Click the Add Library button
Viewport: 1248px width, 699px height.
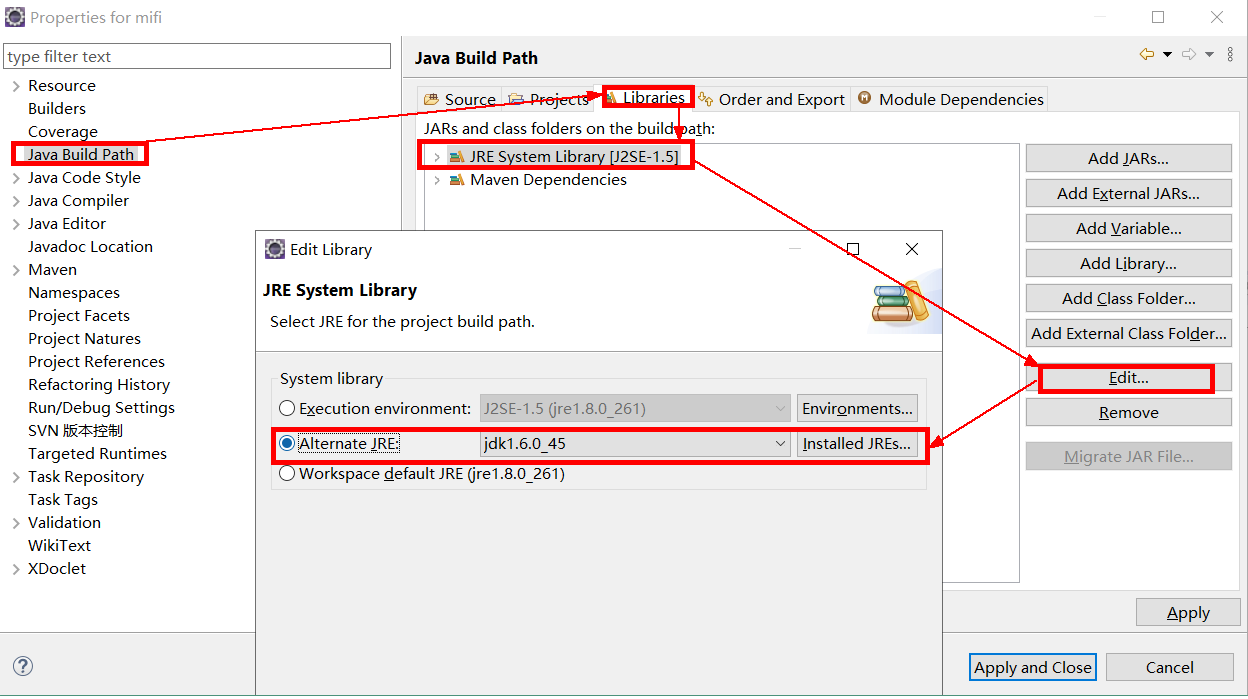pos(1128,263)
